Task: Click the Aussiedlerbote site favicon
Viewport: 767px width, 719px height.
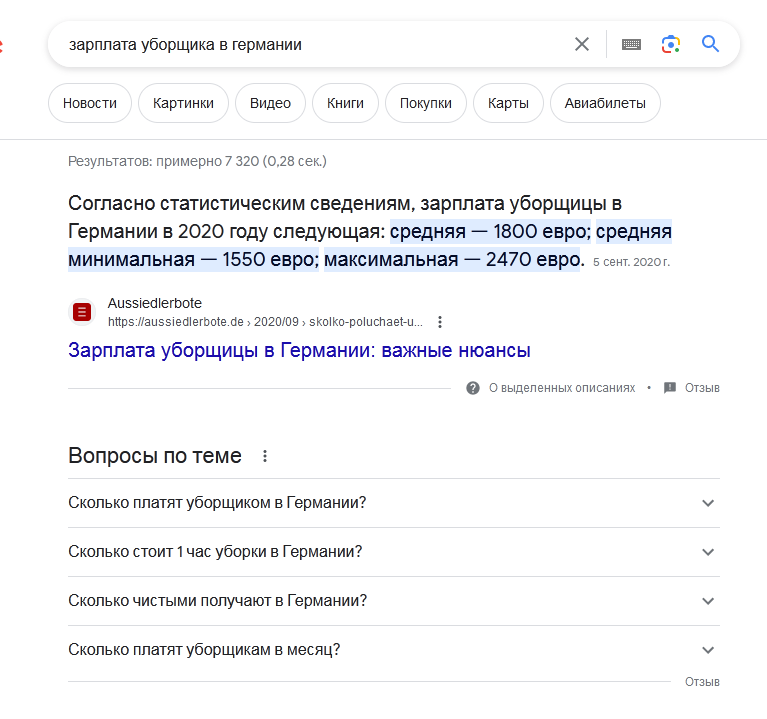Action: (83, 312)
